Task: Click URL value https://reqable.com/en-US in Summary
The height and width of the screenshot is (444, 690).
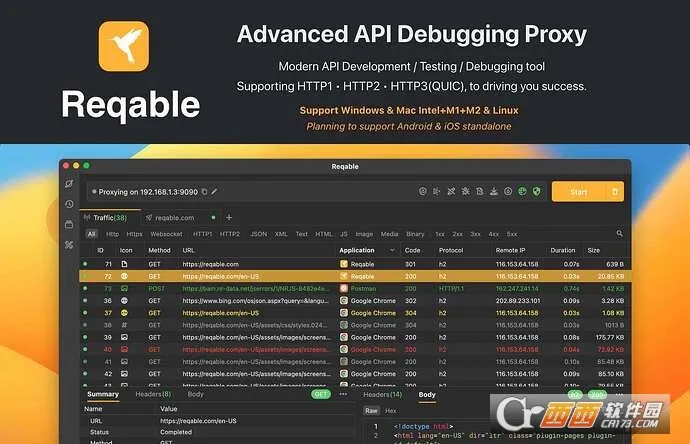Action: click(198, 421)
